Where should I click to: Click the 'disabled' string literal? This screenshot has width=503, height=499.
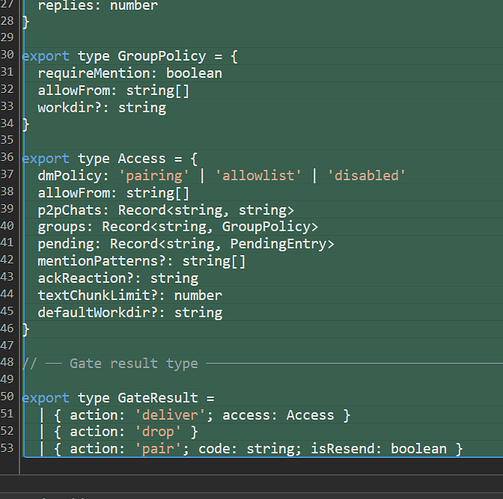point(366,176)
